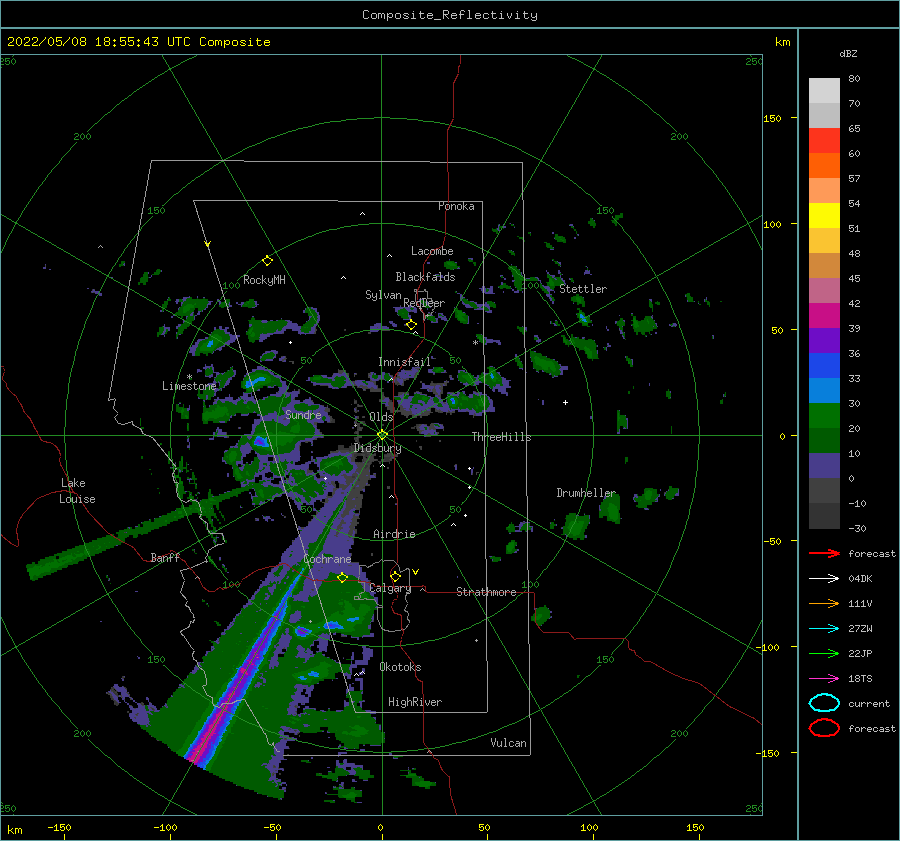900x841 pixels.
Task: Click the dBZ legend heading
Action: (x=848, y=53)
